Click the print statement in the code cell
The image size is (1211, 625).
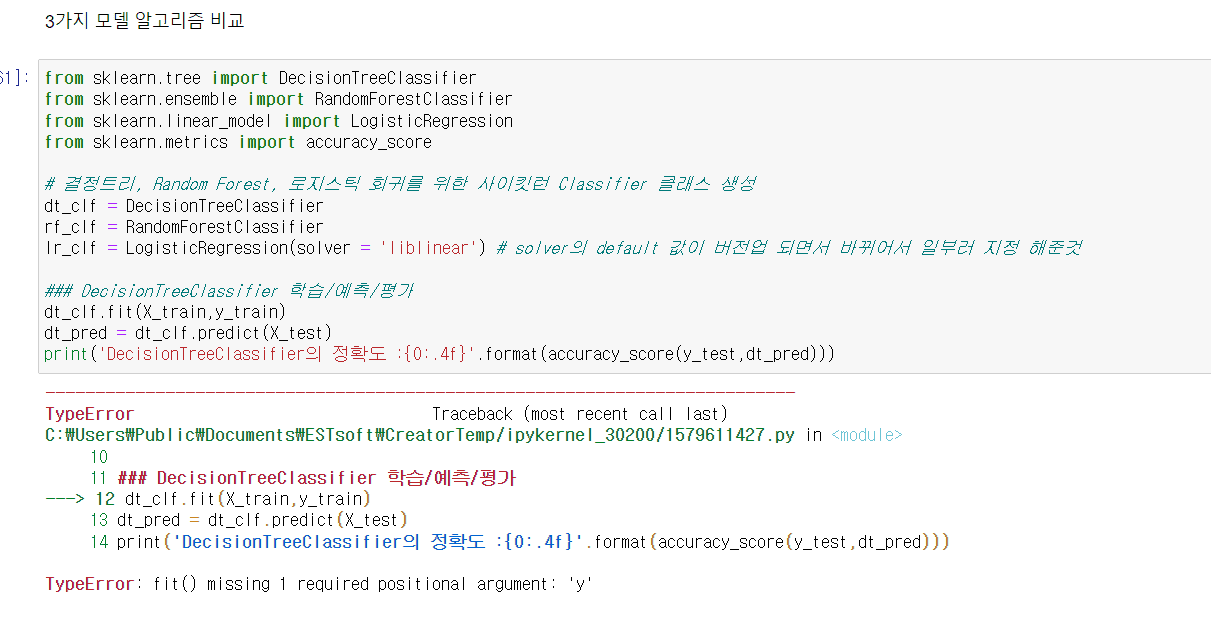click(439, 354)
